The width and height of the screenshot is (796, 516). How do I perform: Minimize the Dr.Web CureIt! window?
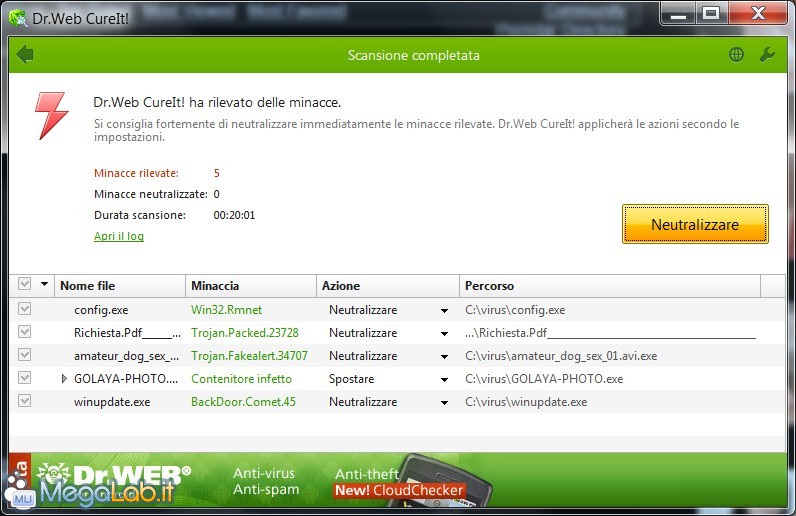pyautogui.click(x=679, y=14)
